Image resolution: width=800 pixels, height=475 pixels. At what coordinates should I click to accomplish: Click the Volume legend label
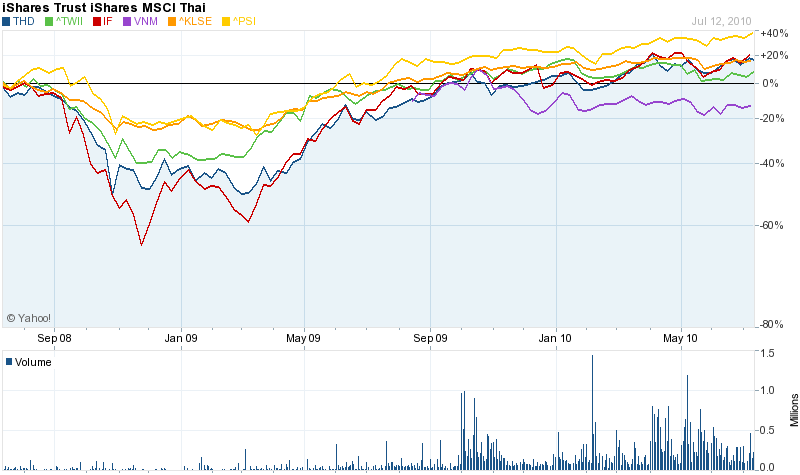click(x=33, y=362)
